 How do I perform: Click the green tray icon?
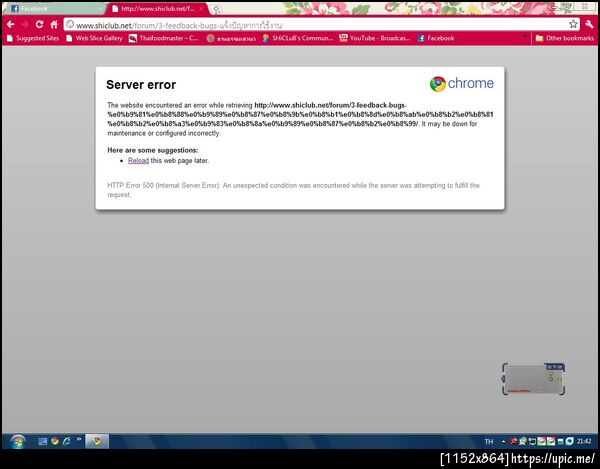(522, 441)
